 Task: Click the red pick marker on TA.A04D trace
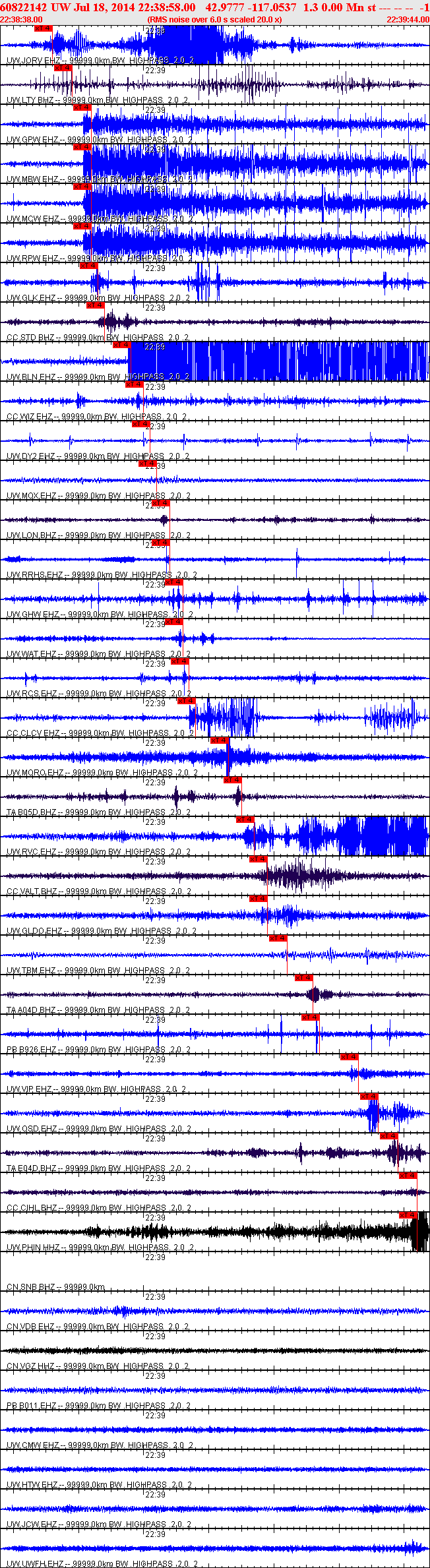point(304,978)
